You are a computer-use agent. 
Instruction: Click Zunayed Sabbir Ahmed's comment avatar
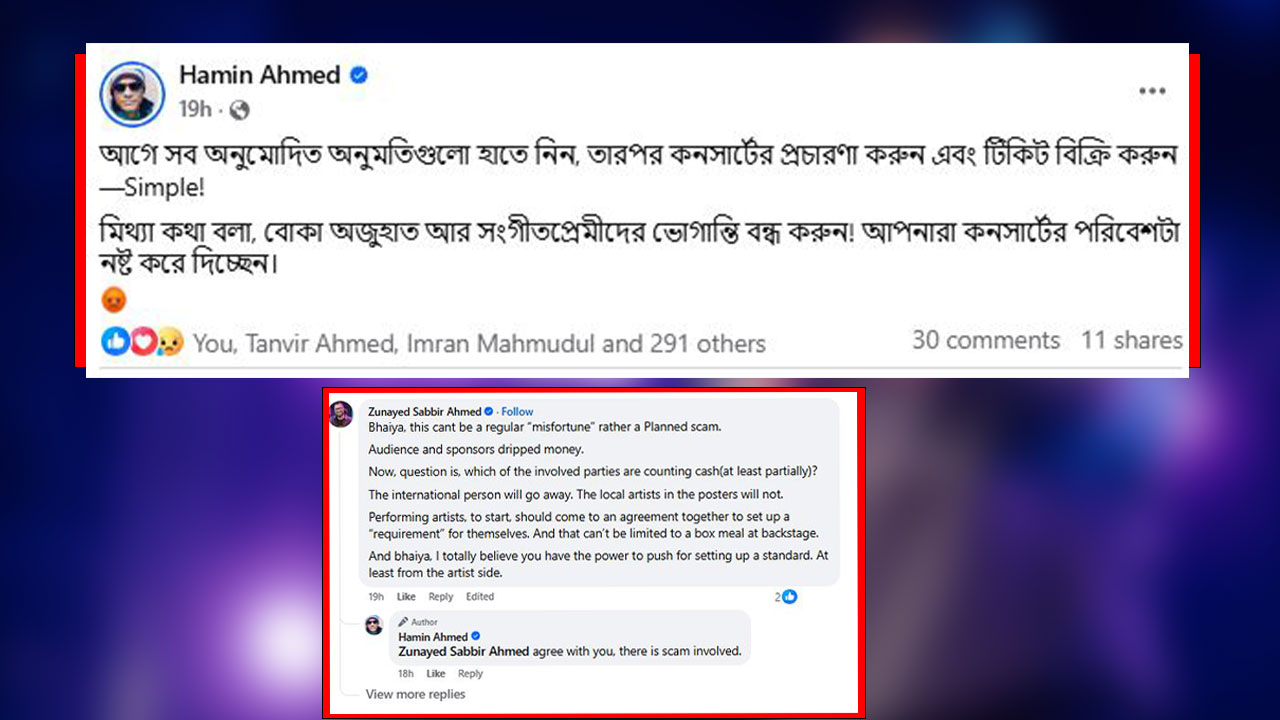tap(341, 414)
